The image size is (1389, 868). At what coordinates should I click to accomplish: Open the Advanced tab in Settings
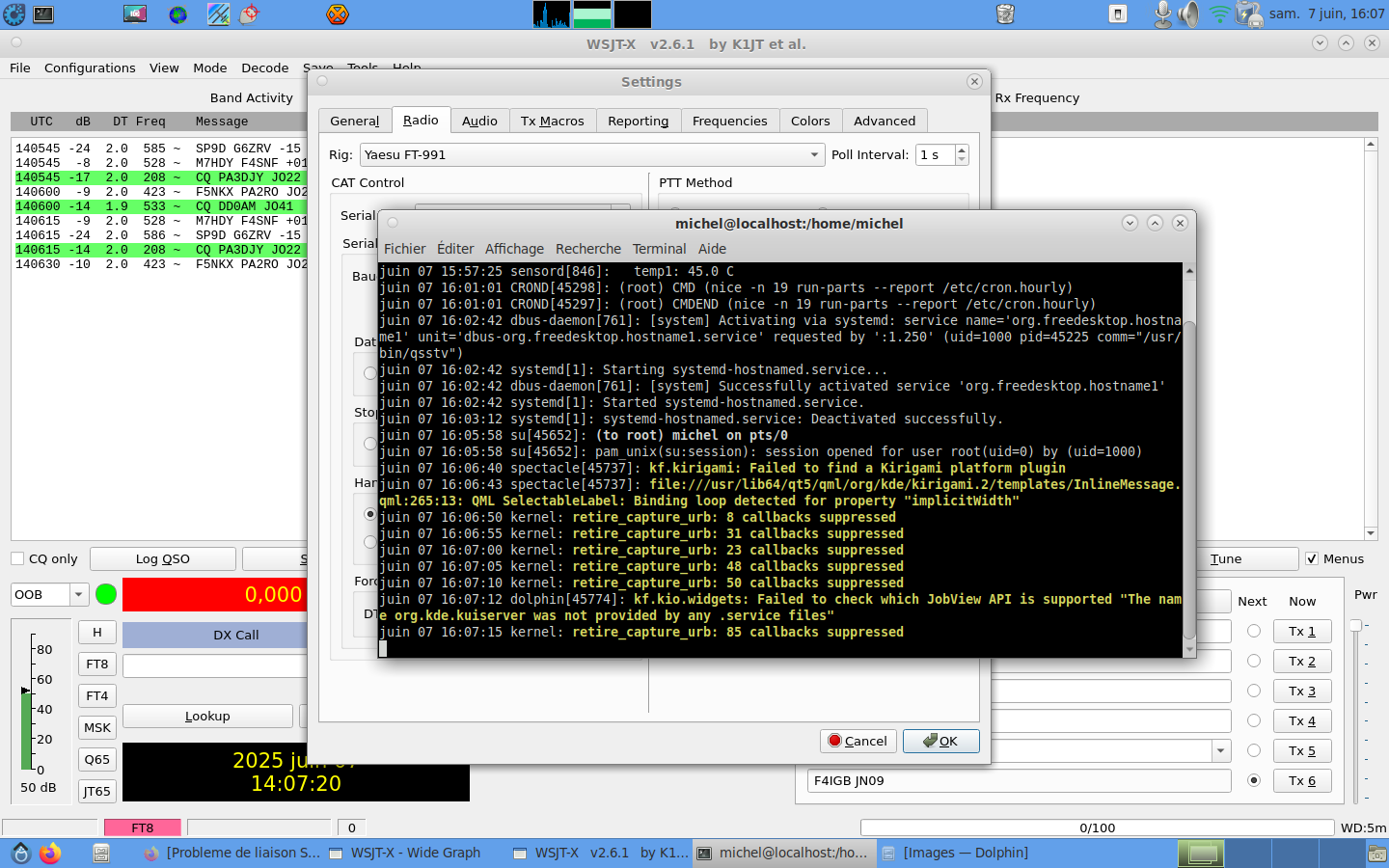[885, 121]
